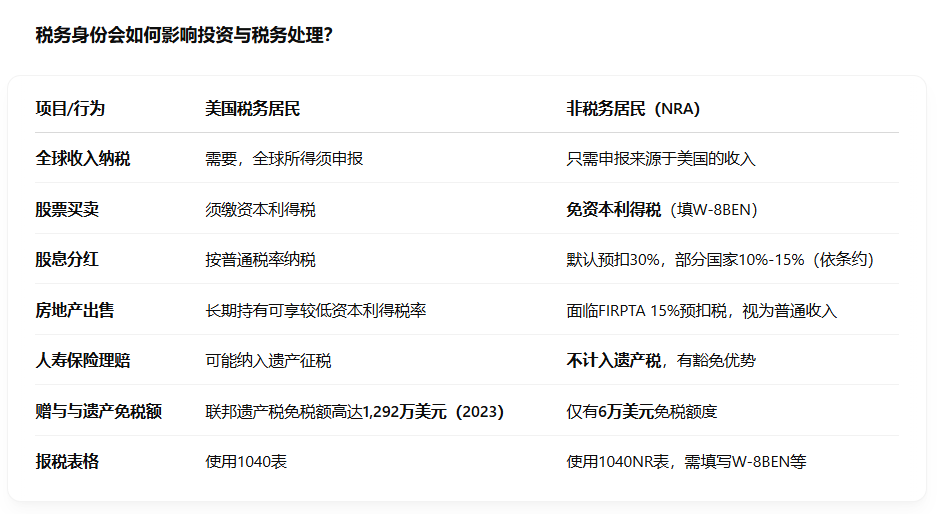Click the cell 使用1040NR表，需填写W-8BEN等
Viewport: 937px width, 514px height.
pos(686,461)
